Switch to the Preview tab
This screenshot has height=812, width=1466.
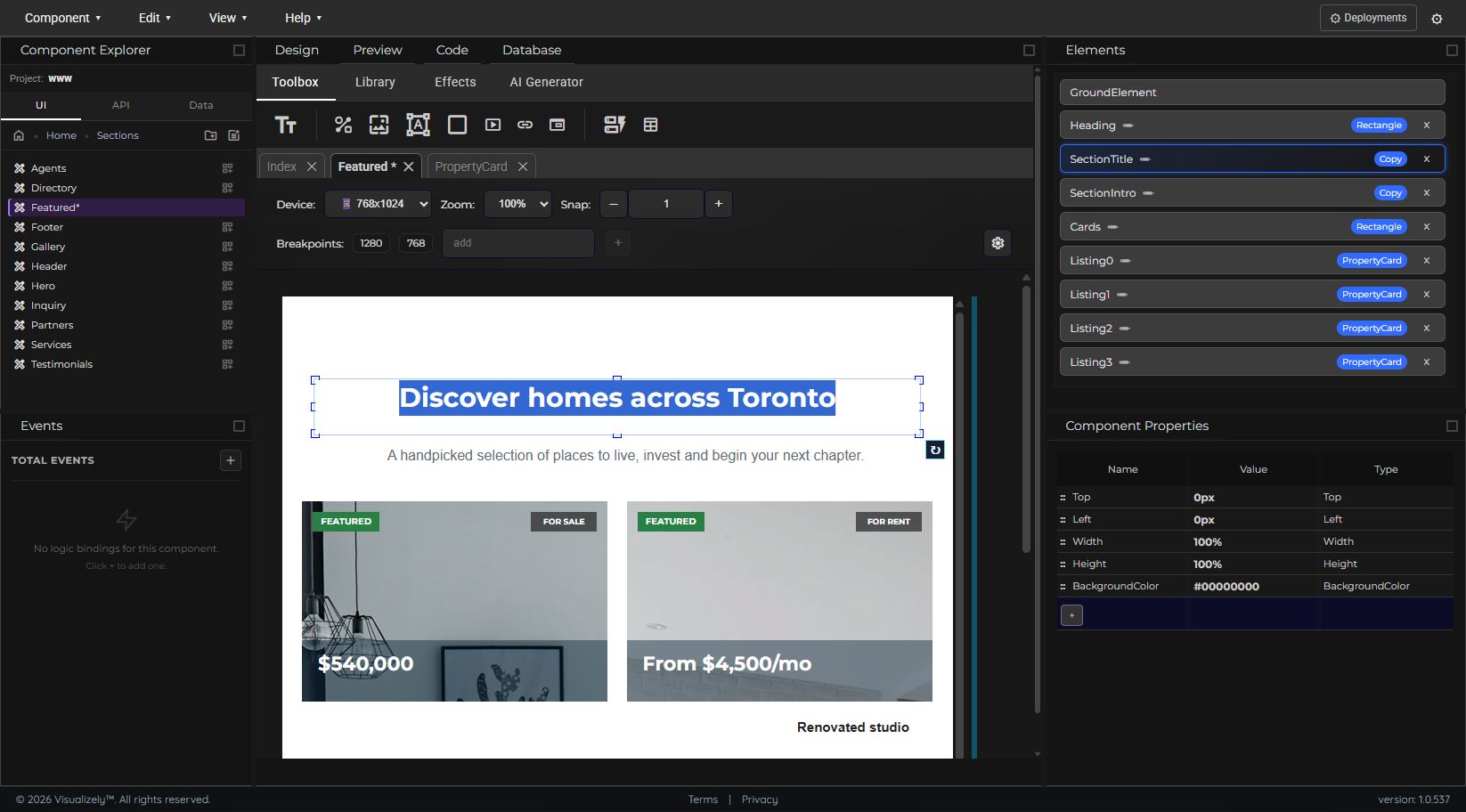(378, 50)
